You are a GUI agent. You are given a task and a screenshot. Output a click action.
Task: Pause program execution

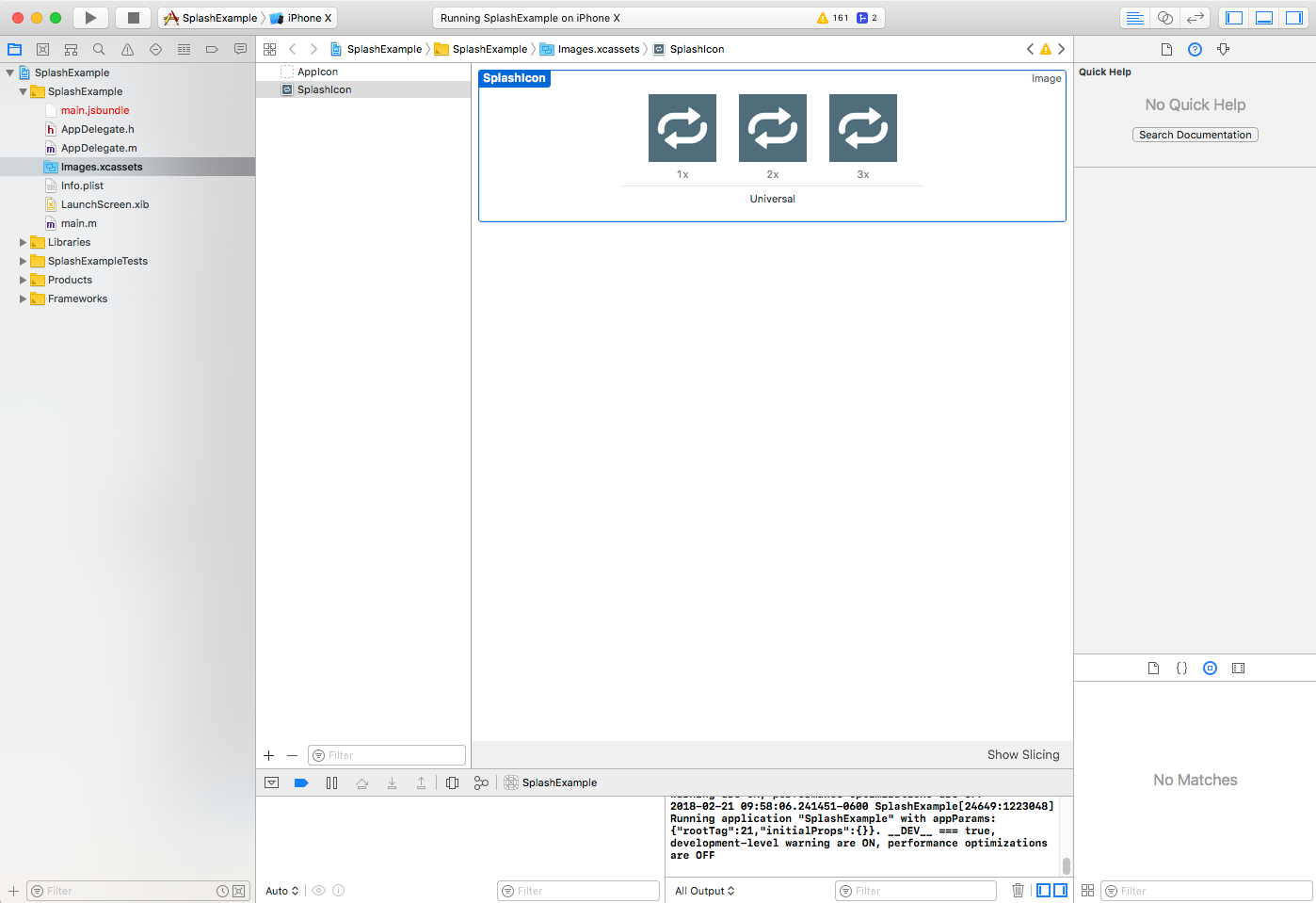point(331,782)
